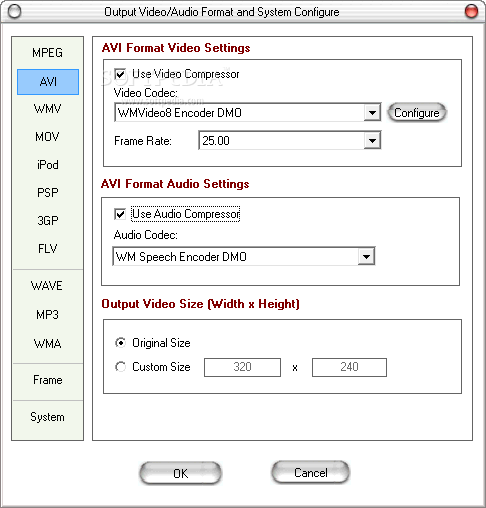Click the Custom Size label text
This screenshot has width=486, height=508.
pos(161,367)
